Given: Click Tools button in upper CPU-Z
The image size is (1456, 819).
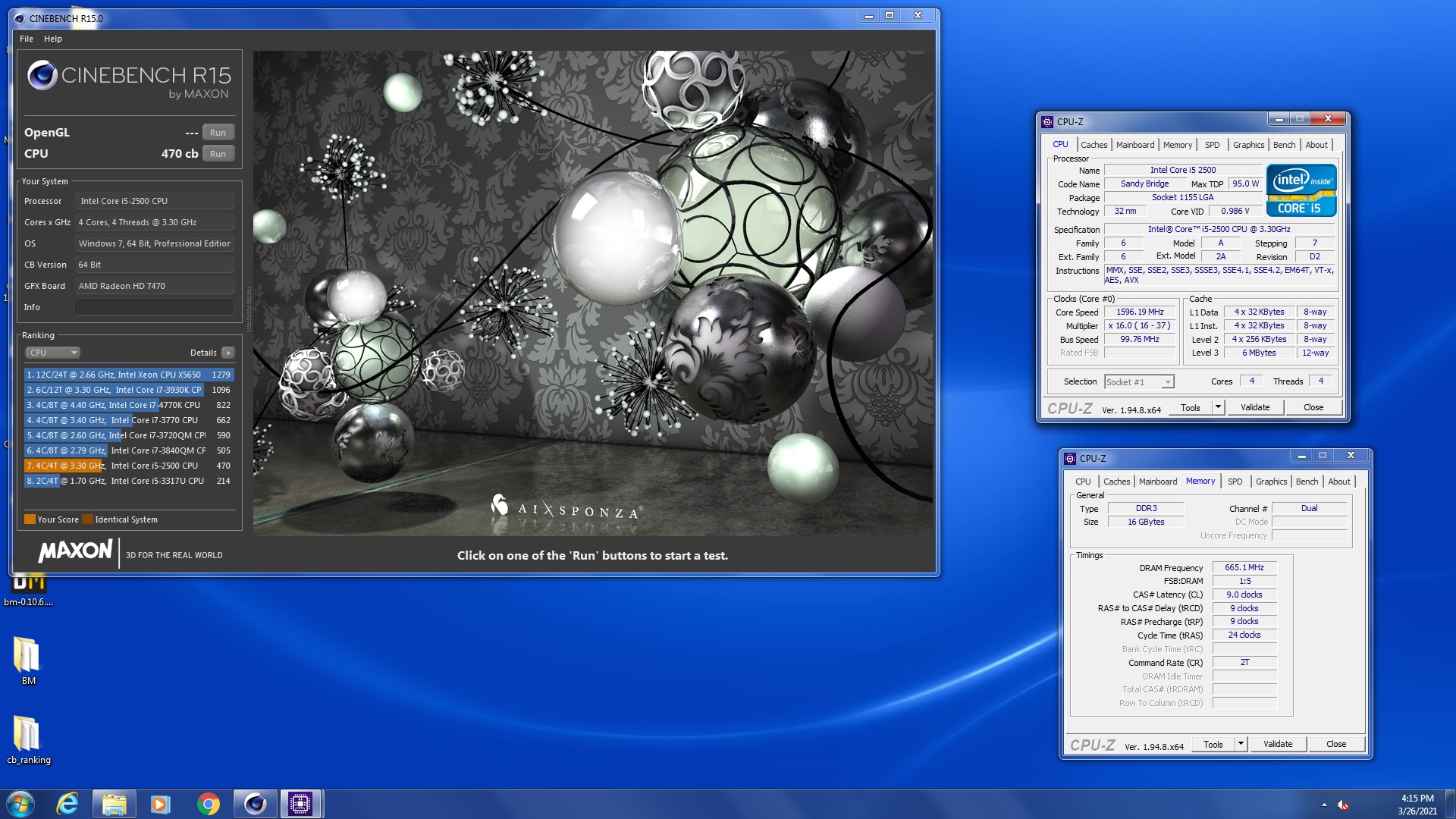Looking at the screenshot, I should point(1190,407).
